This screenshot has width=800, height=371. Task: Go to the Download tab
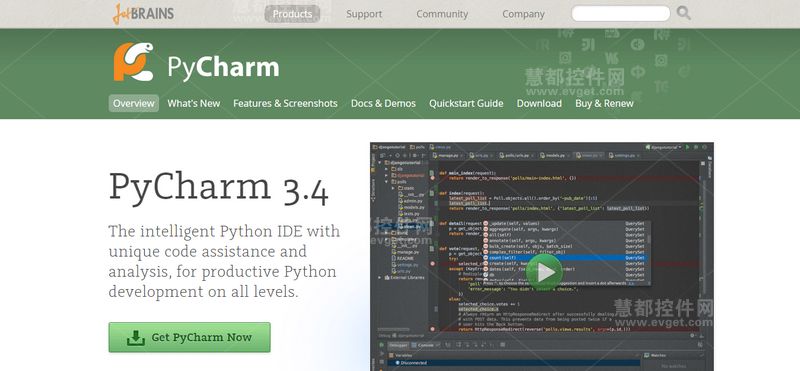click(539, 103)
